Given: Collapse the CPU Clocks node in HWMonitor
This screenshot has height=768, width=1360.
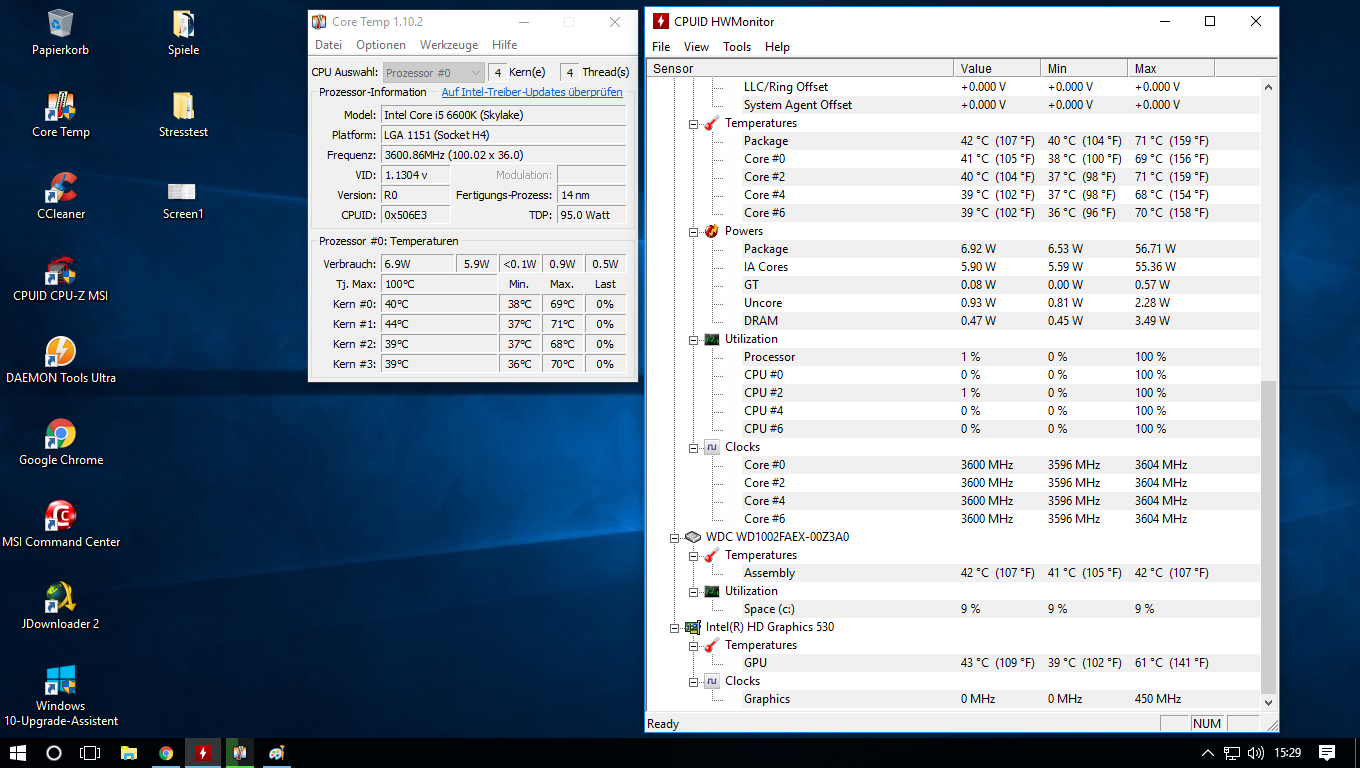Looking at the screenshot, I should (x=694, y=447).
